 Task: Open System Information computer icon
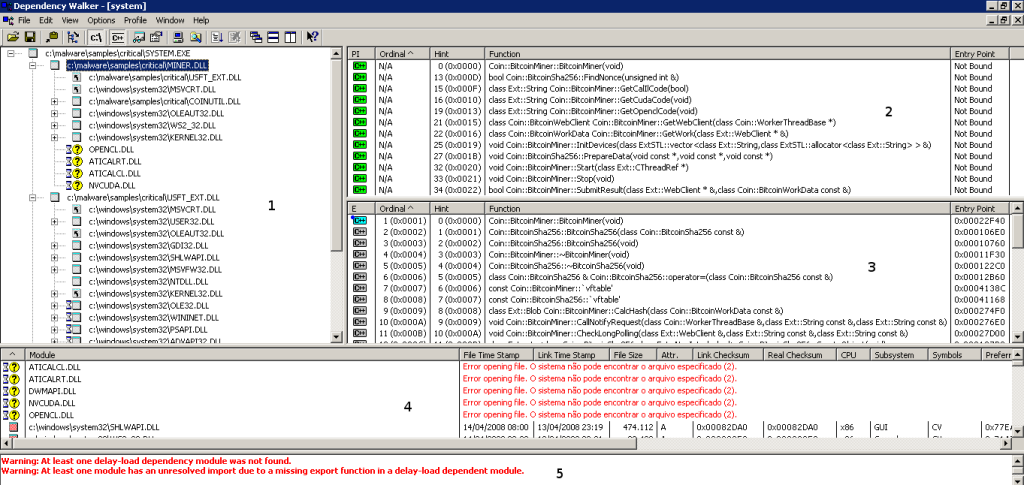tap(178, 37)
